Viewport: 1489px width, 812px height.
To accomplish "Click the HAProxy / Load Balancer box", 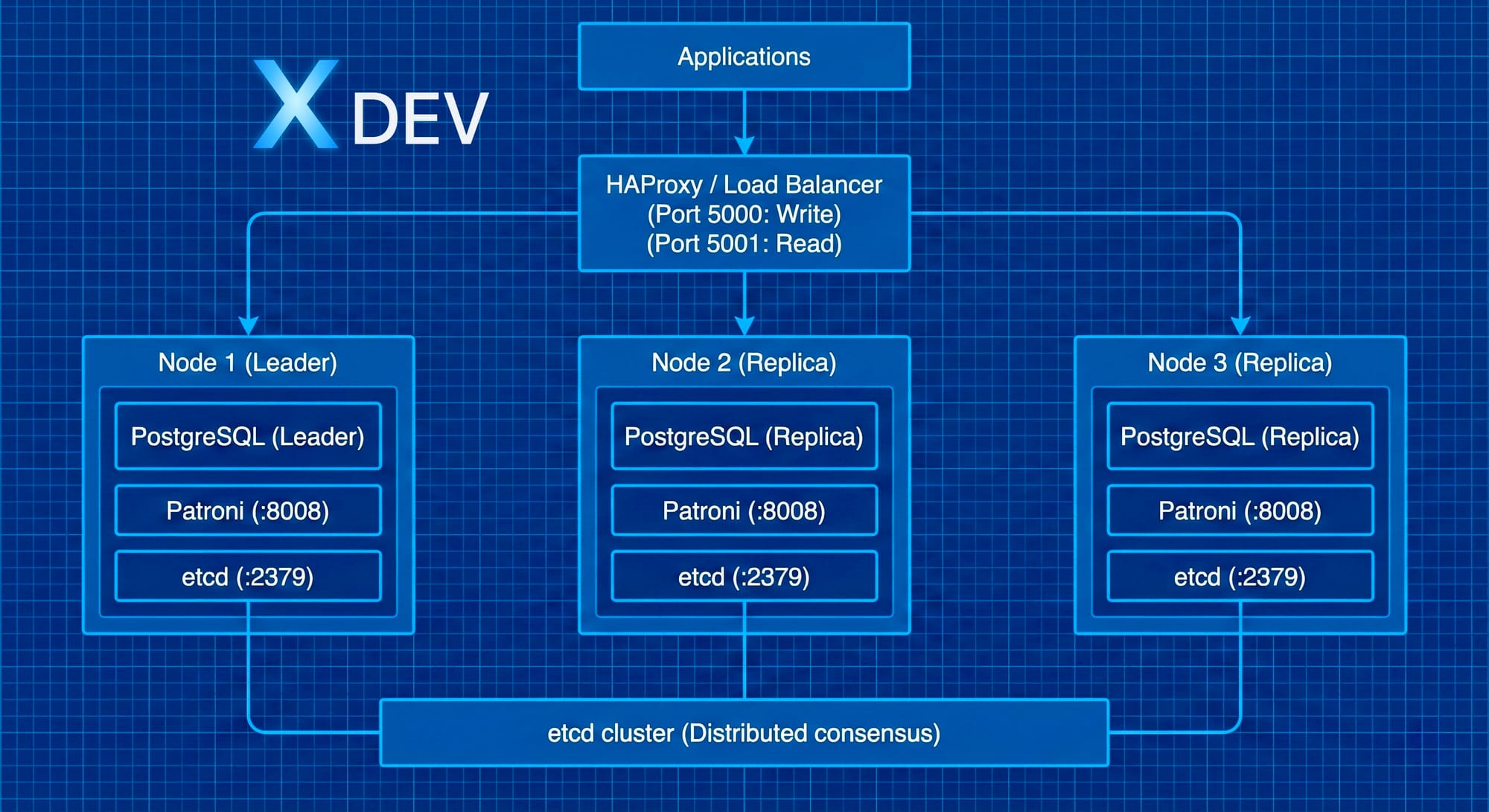I will click(x=744, y=214).
